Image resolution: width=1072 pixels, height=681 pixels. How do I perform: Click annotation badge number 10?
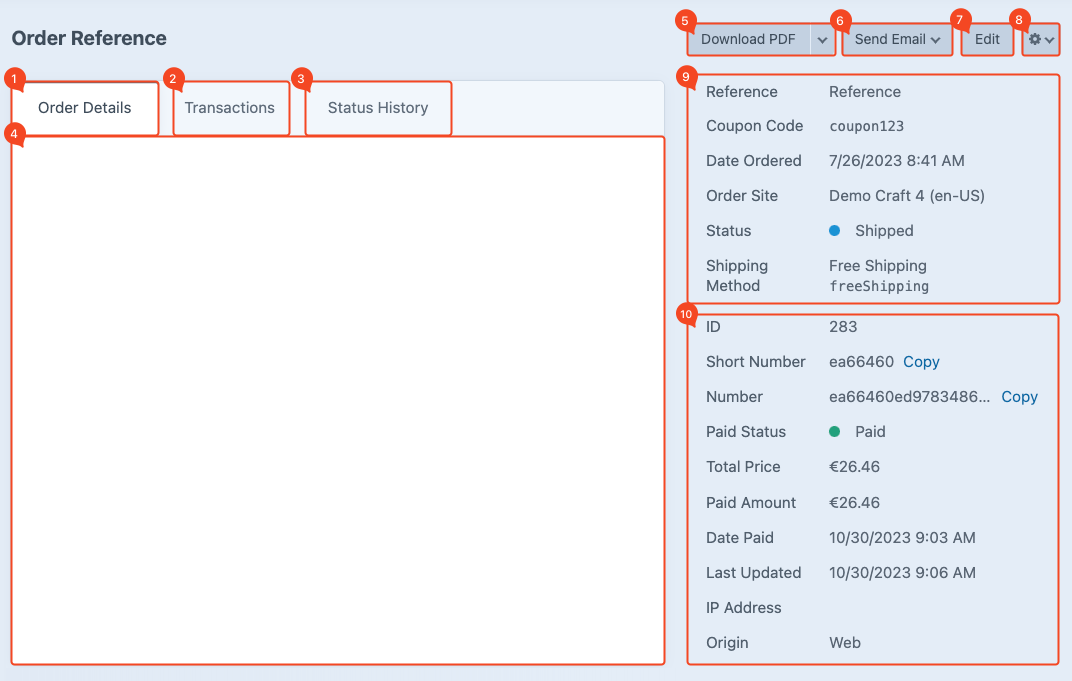pos(686,315)
